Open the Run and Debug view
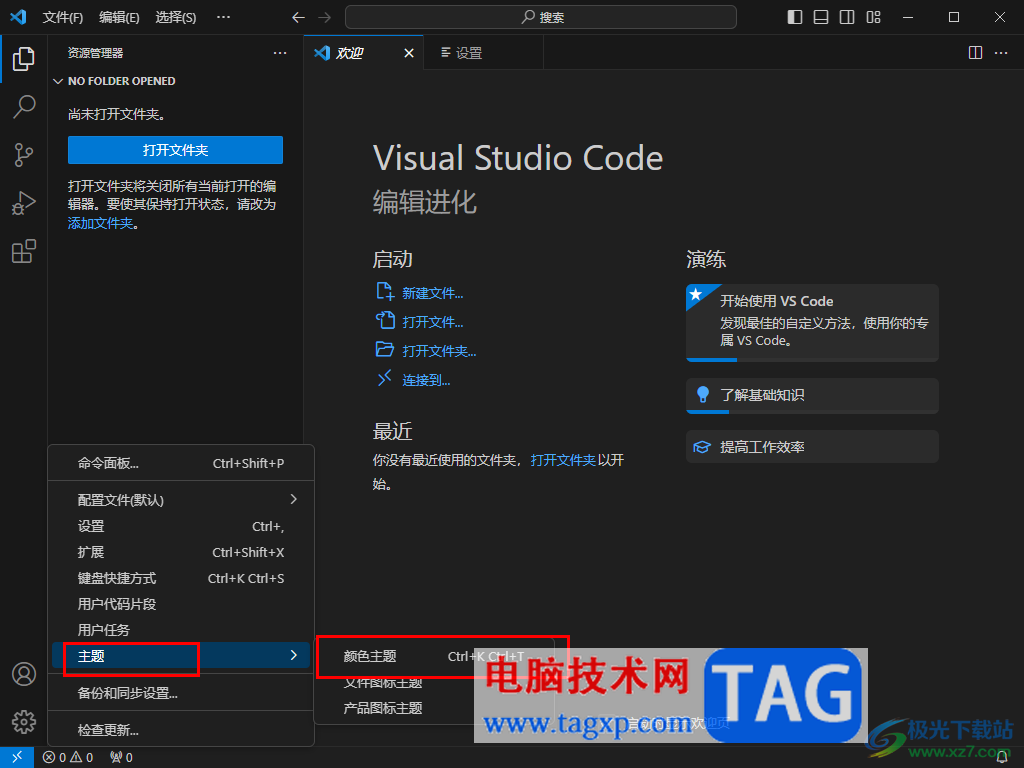 tap(24, 203)
